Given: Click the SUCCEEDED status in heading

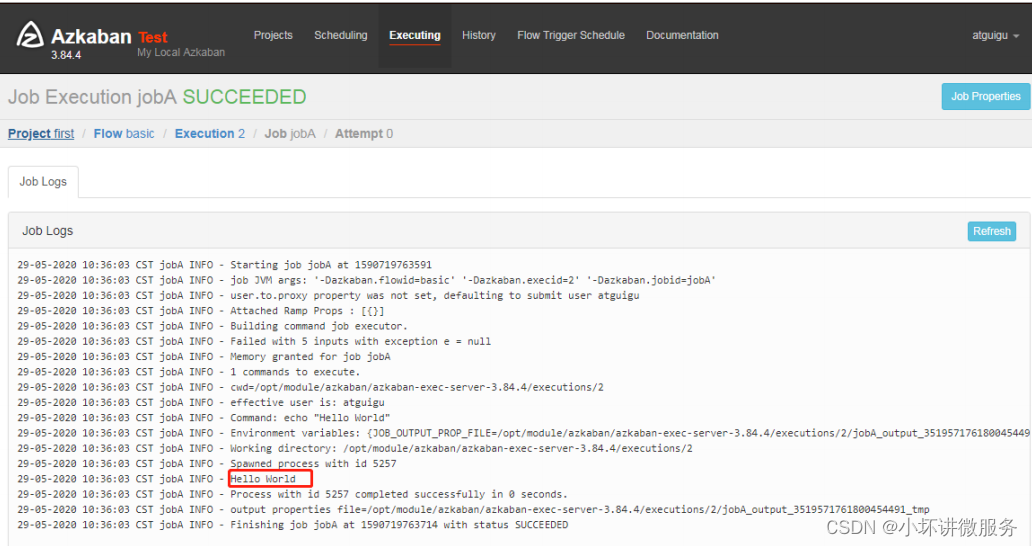Looking at the screenshot, I should pyautogui.click(x=244, y=97).
